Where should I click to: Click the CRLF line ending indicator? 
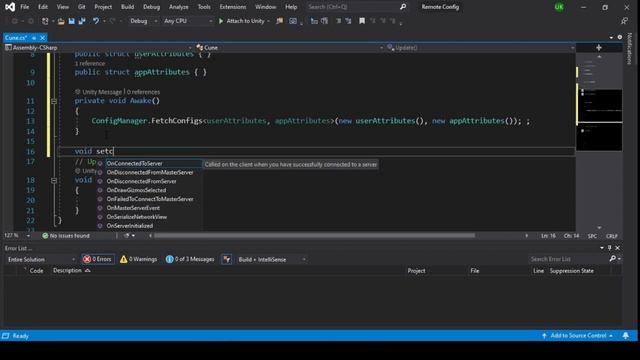[611, 236]
